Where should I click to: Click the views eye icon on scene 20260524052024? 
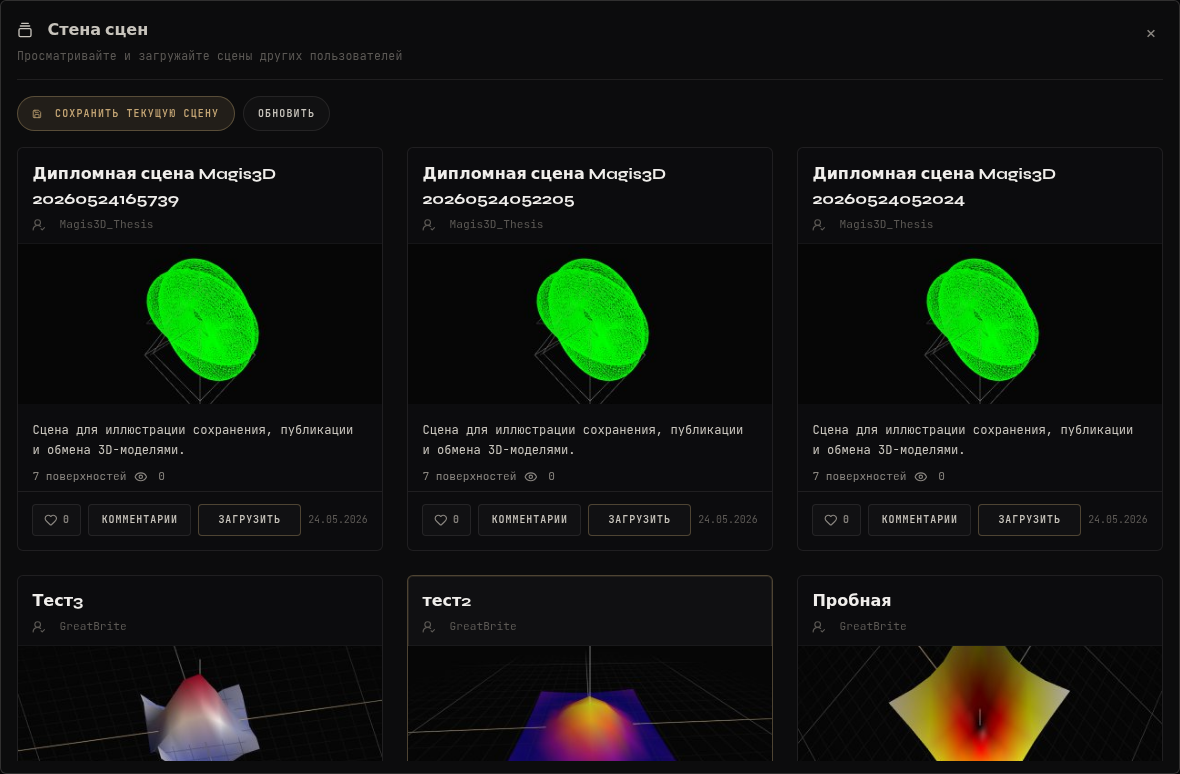click(920, 477)
